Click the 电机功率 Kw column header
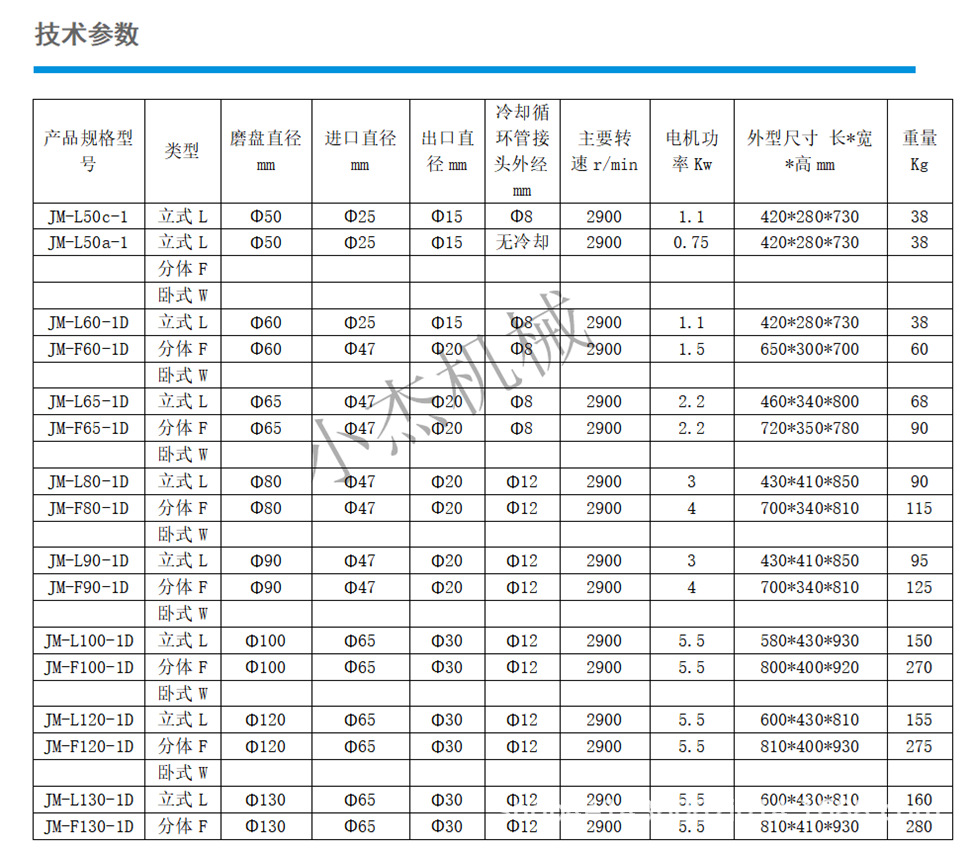The image size is (970, 849). 692,151
